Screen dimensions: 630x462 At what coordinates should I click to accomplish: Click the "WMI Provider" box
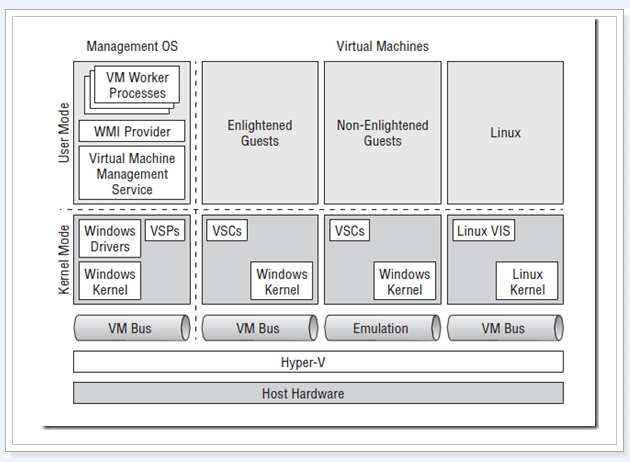coord(132,131)
